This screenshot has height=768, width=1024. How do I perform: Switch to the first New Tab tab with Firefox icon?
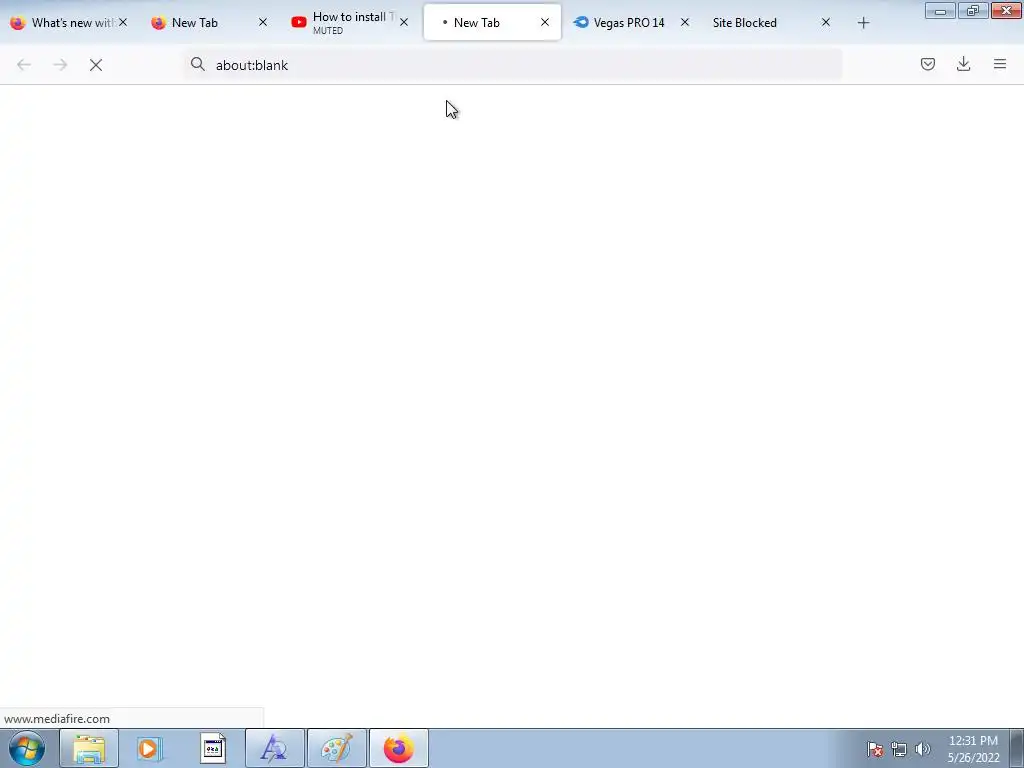click(x=210, y=23)
